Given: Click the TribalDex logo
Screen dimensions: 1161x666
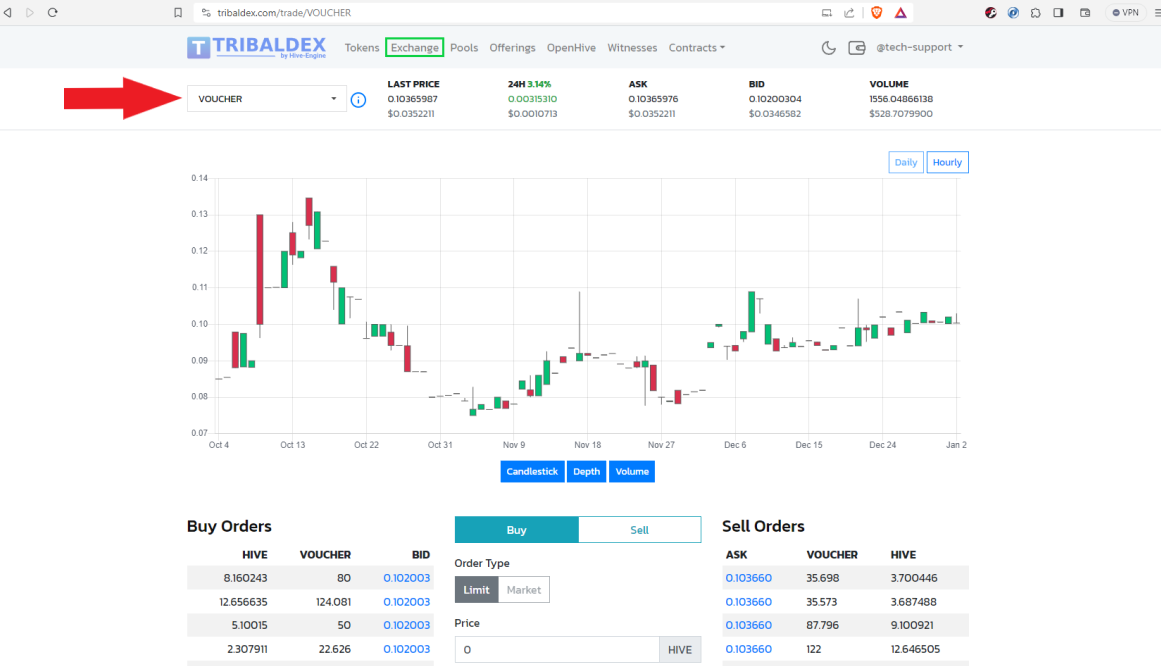Looking at the screenshot, I should pyautogui.click(x=256, y=47).
